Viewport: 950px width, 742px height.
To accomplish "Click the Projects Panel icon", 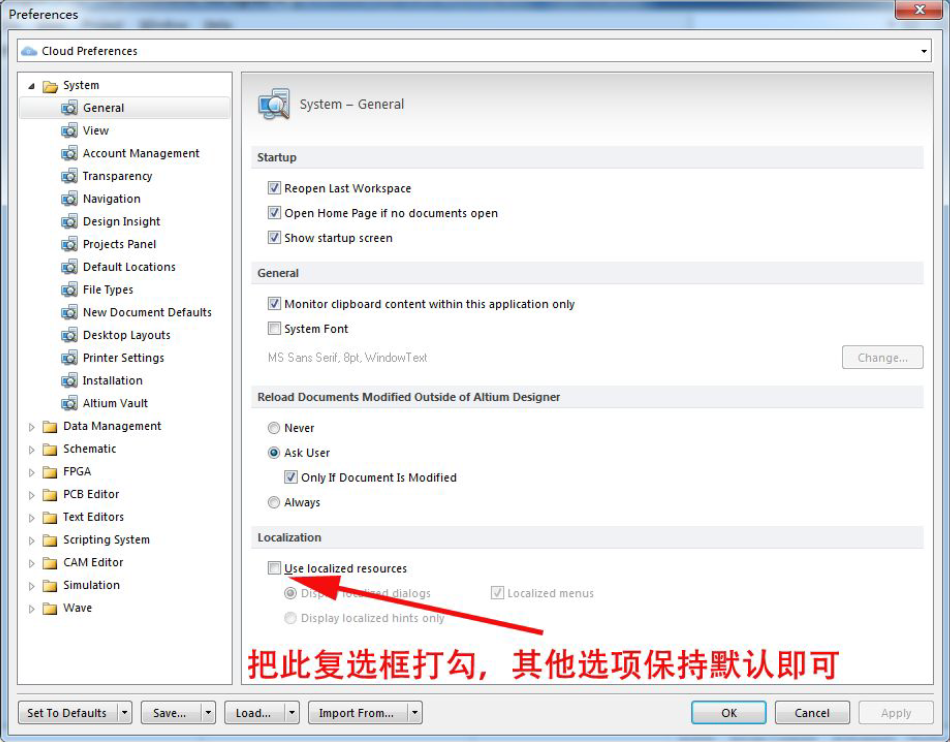I will pos(69,244).
